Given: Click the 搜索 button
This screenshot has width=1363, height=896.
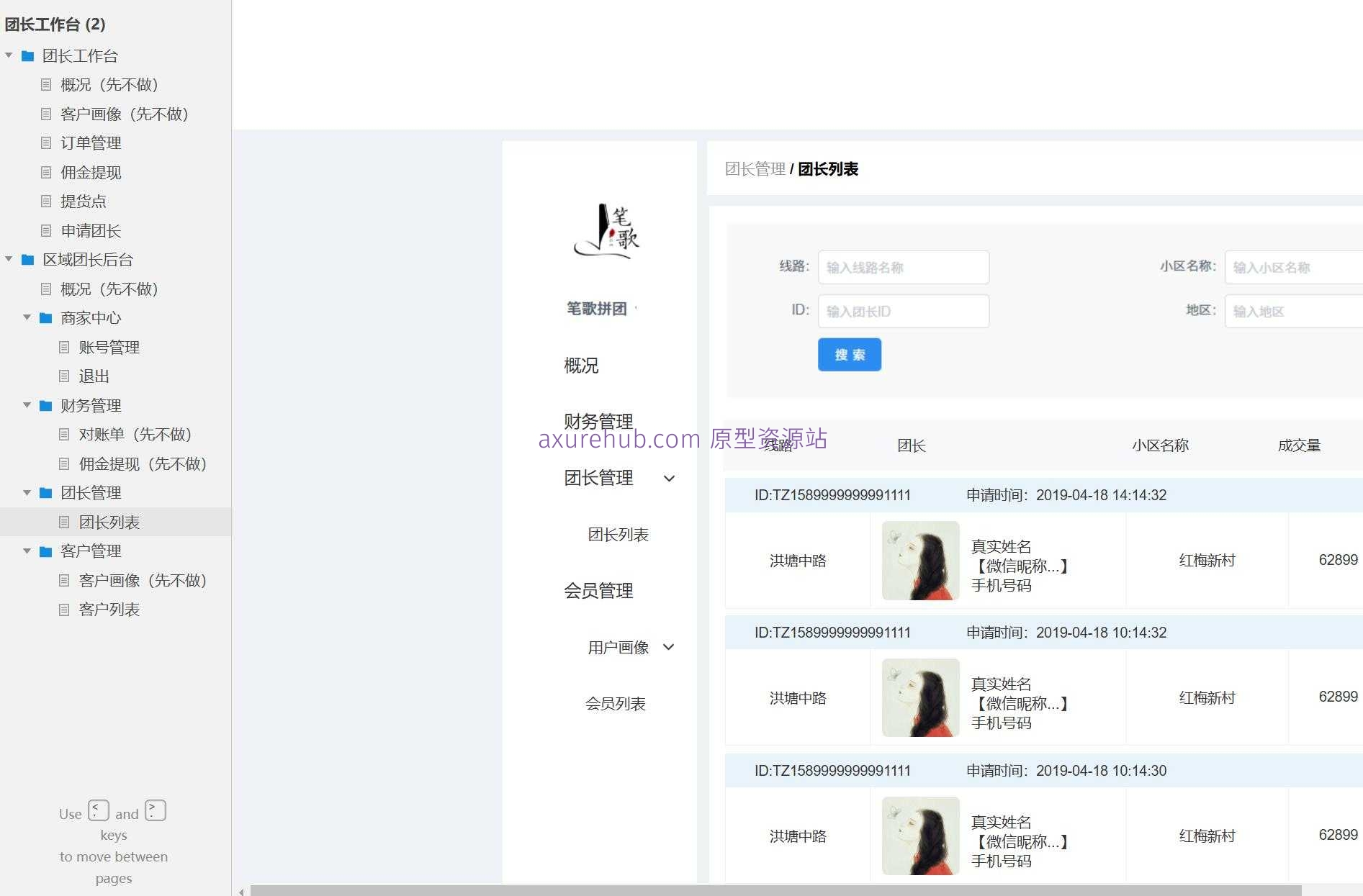Looking at the screenshot, I should point(849,354).
